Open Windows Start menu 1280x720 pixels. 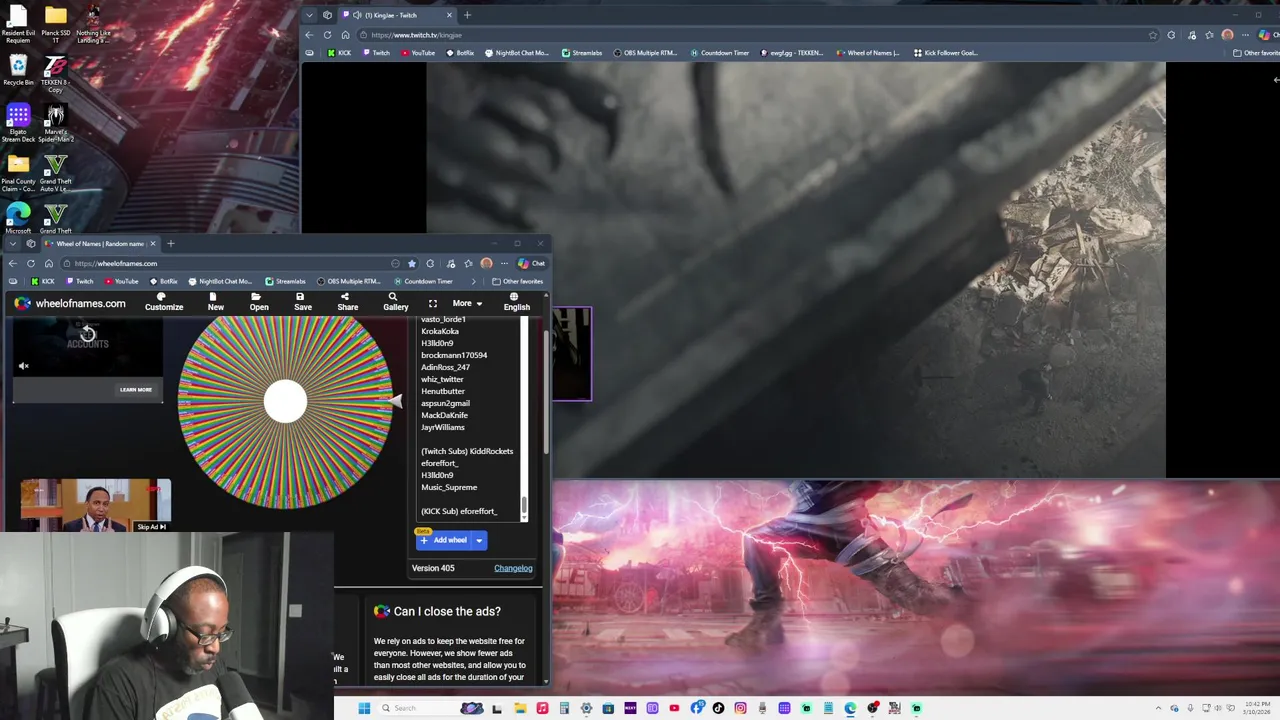(364, 708)
